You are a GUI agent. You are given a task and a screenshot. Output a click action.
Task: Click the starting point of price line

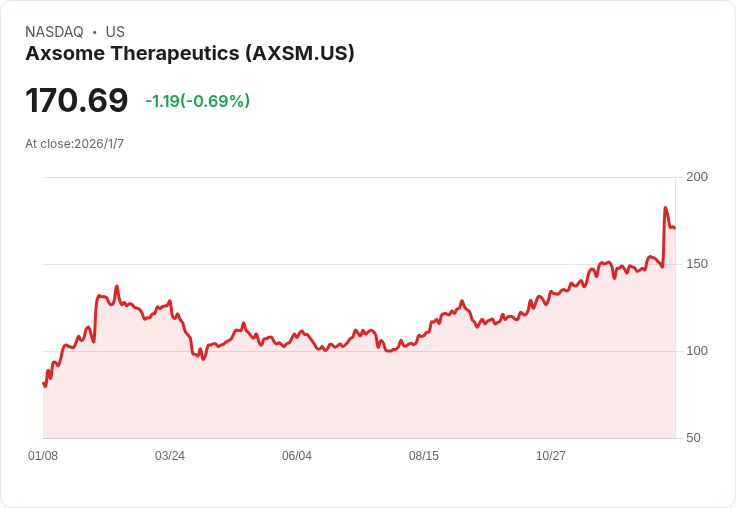tap(44, 384)
